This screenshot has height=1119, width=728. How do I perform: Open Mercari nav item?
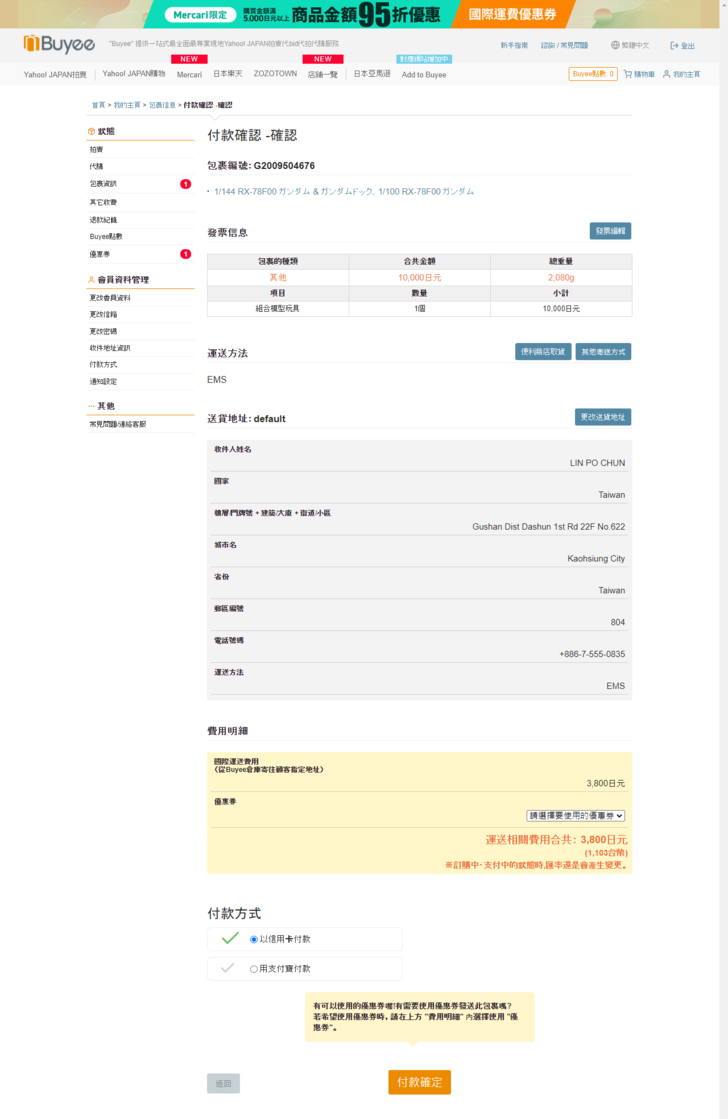tap(189, 75)
